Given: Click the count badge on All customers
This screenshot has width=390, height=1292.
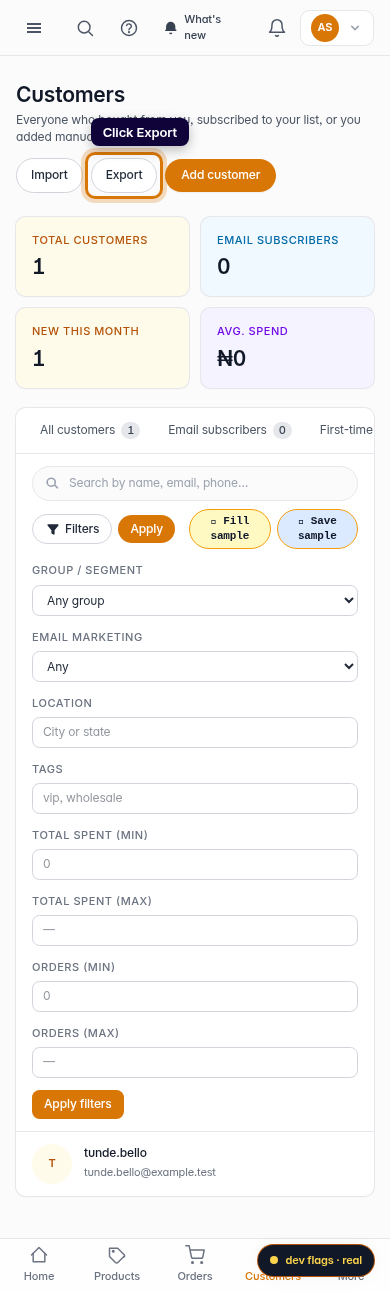Looking at the screenshot, I should coord(130,430).
